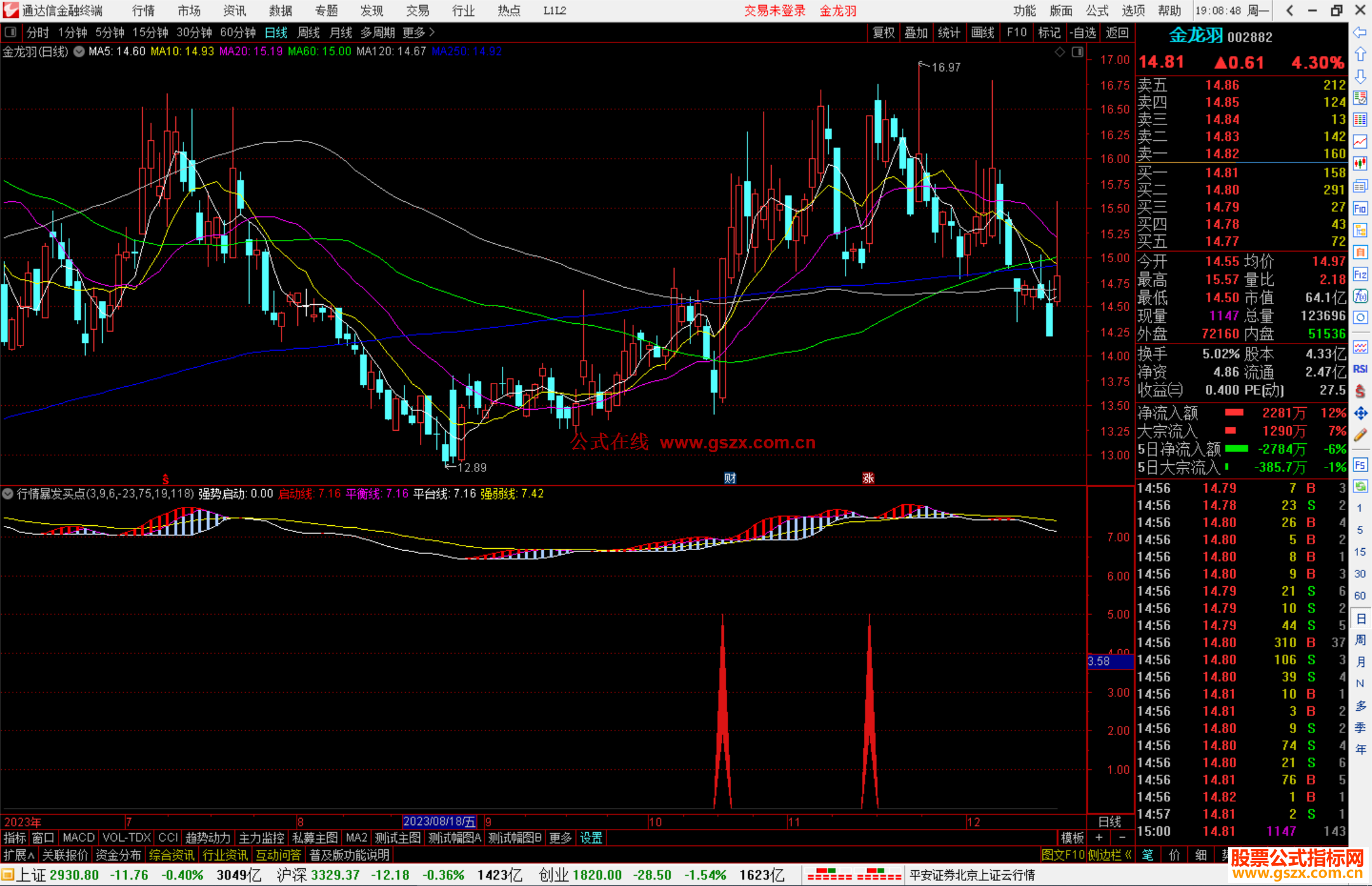Toggle the 行情暴发买点 indicator round button
This screenshot has height=886, width=1372.
point(8,493)
